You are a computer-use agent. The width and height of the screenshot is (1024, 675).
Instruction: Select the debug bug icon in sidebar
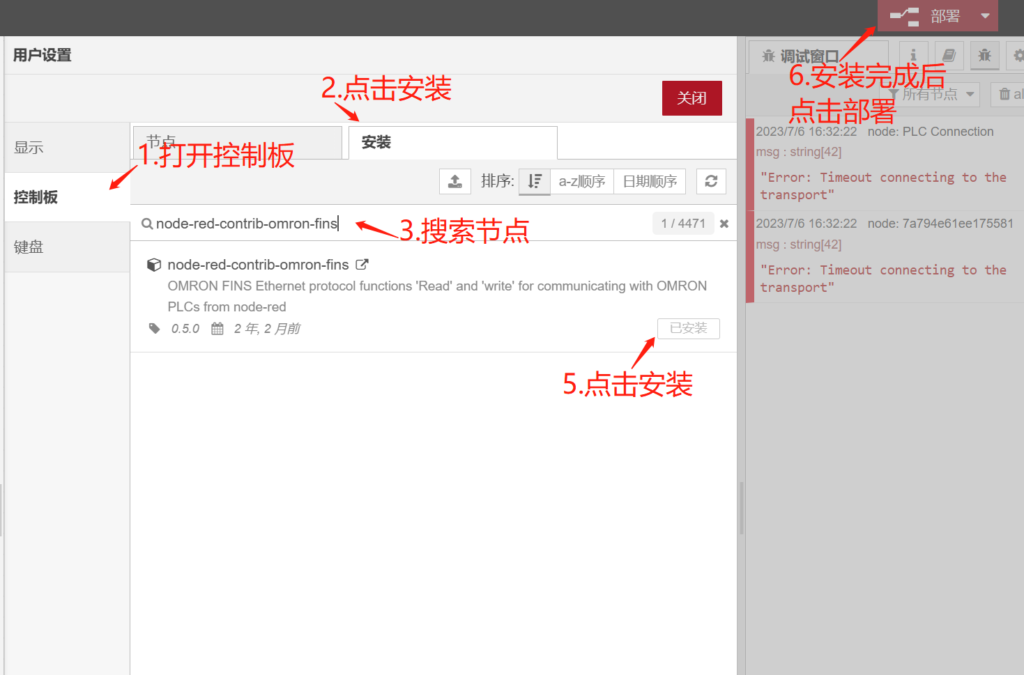click(x=984, y=57)
